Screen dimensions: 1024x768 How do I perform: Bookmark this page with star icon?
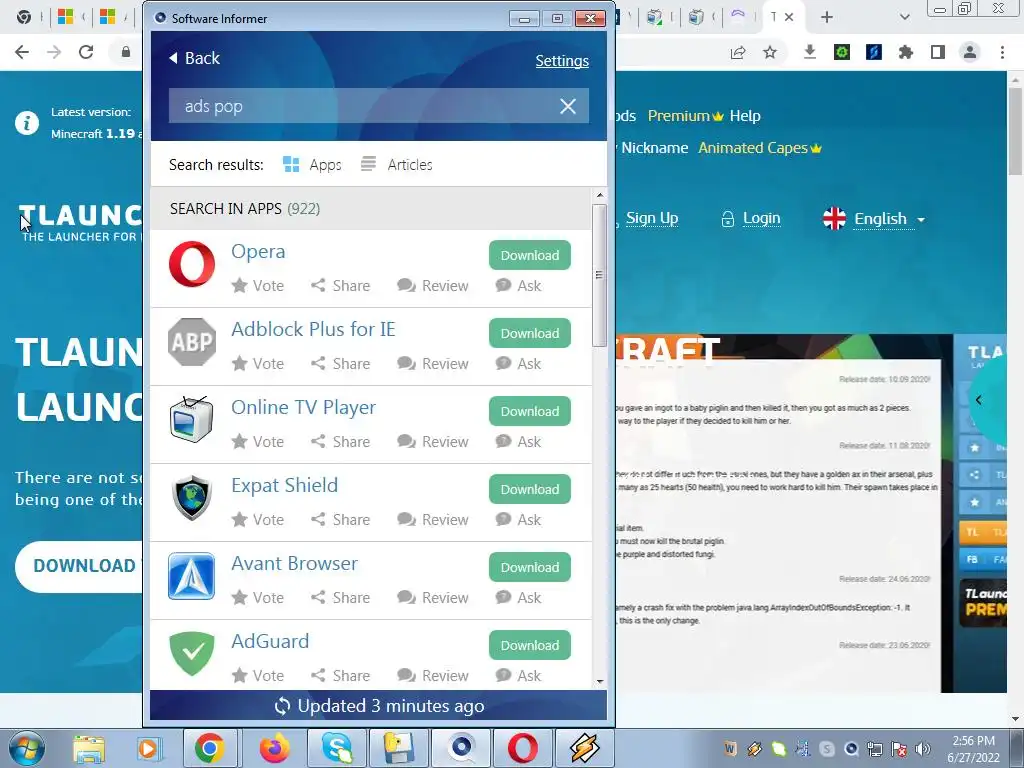pos(770,52)
